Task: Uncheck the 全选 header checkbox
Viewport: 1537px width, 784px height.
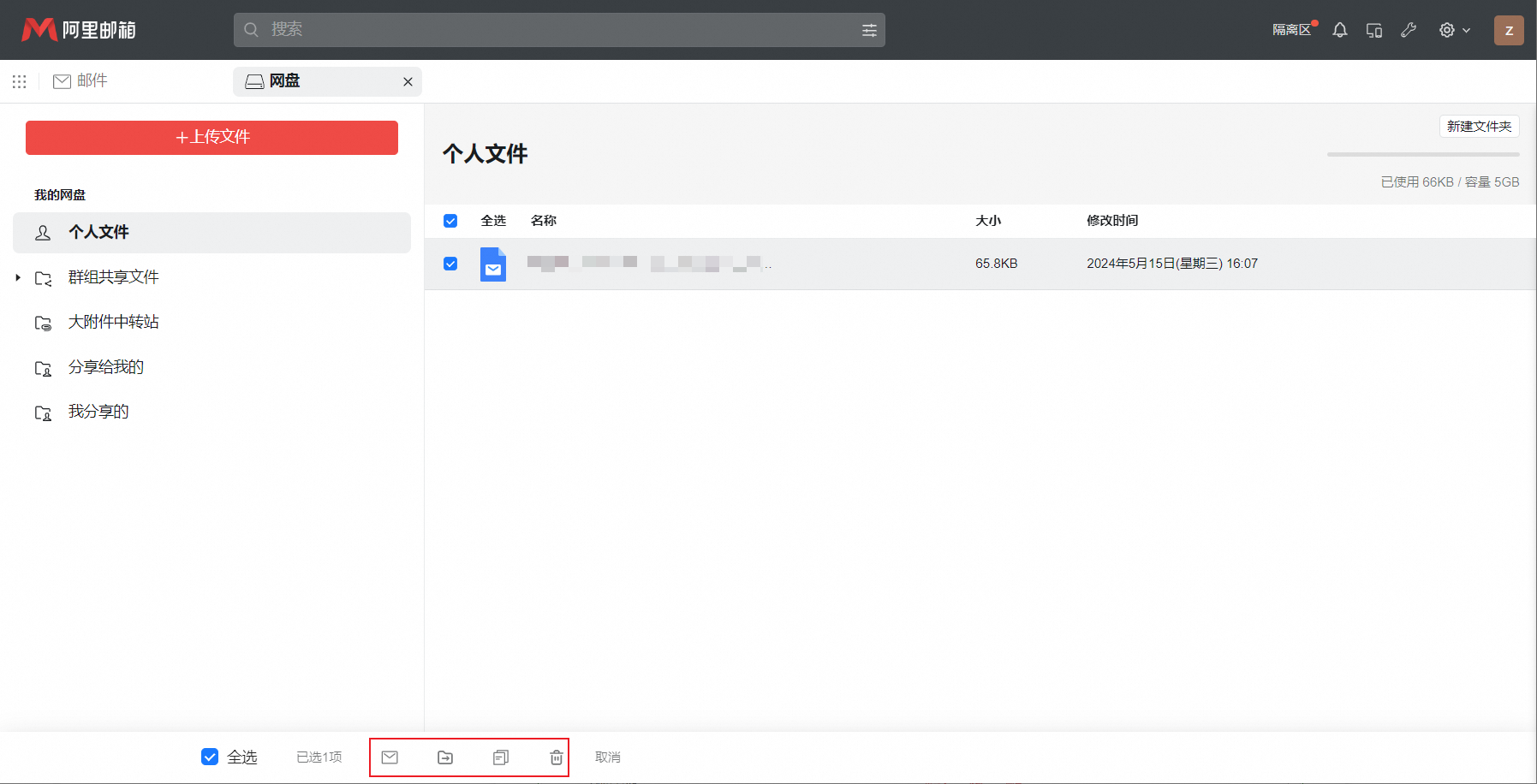Action: coord(450,220)
